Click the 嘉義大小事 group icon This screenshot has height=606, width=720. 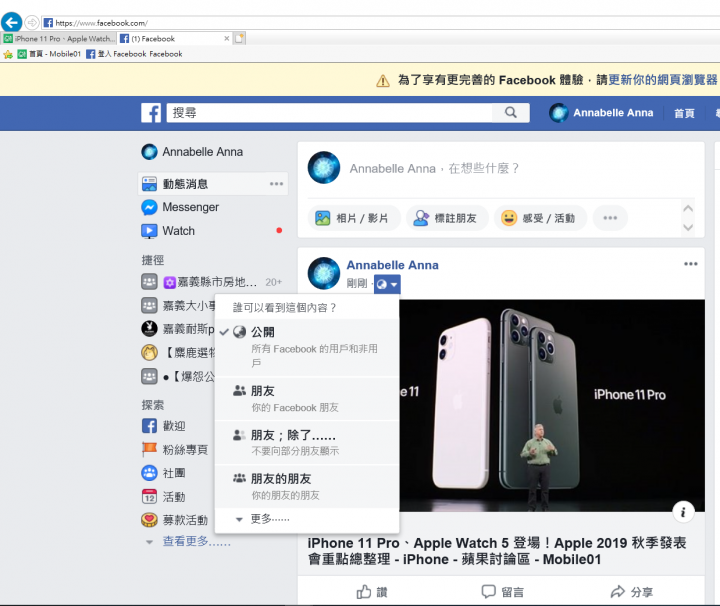(149, 305)
